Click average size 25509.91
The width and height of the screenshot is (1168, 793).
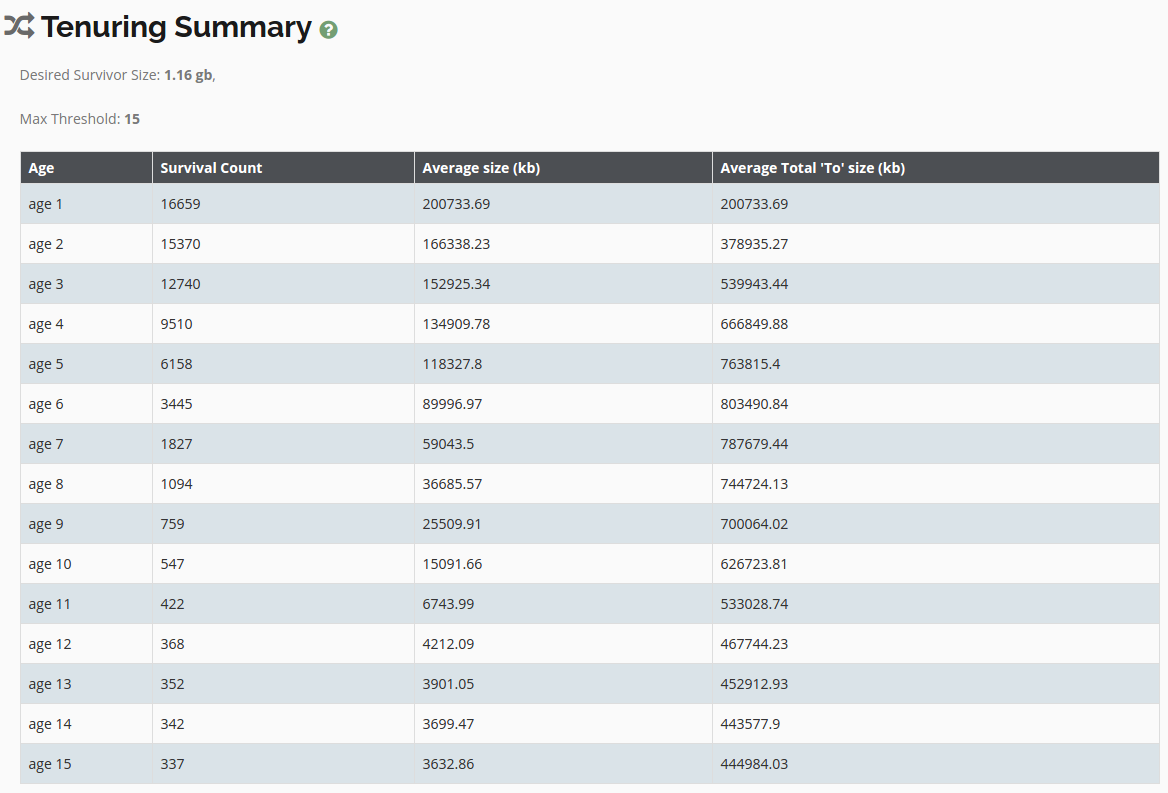point(452,525)
